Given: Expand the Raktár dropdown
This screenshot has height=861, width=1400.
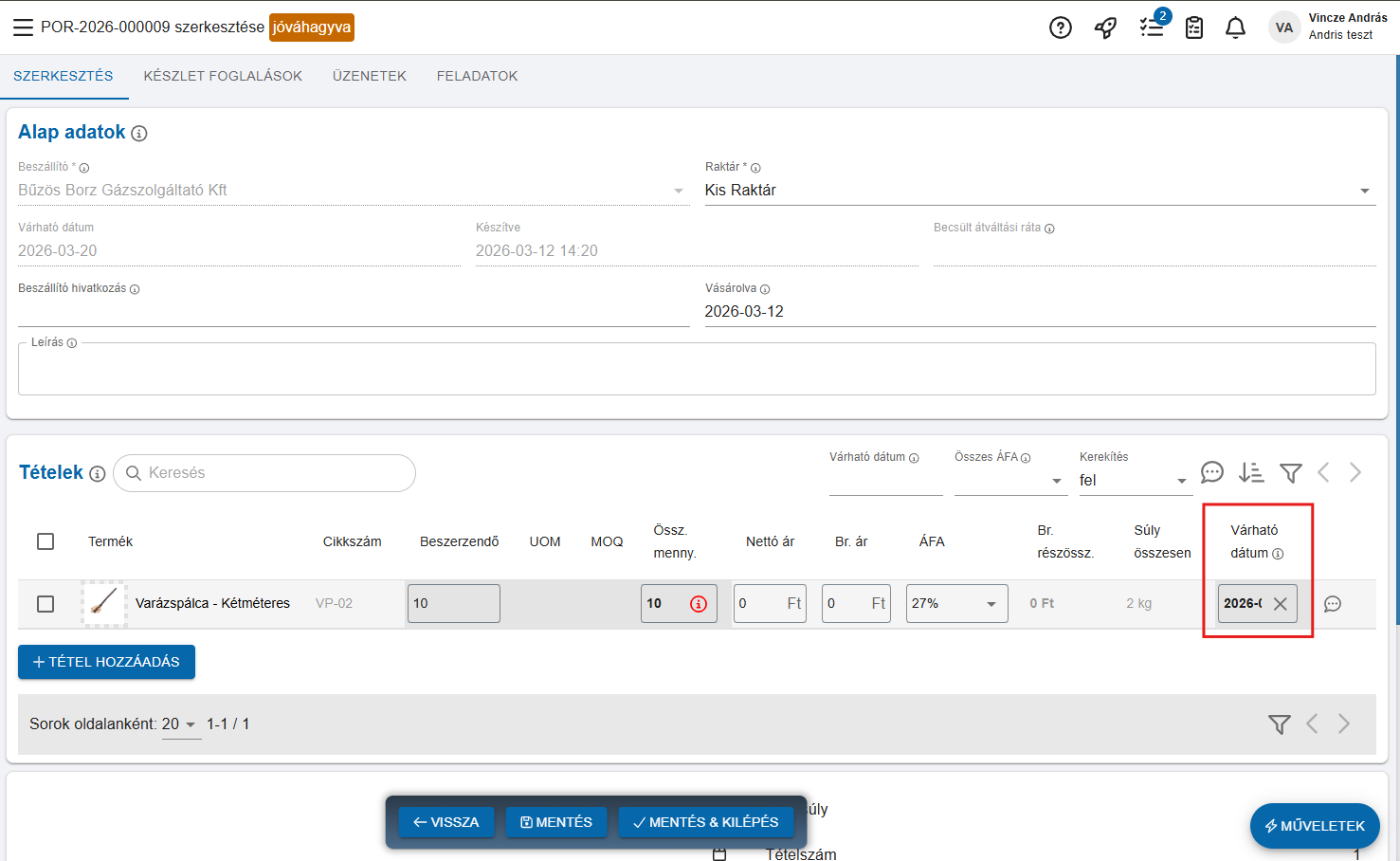Looking at the screenshot, I should click(1364, 191).
